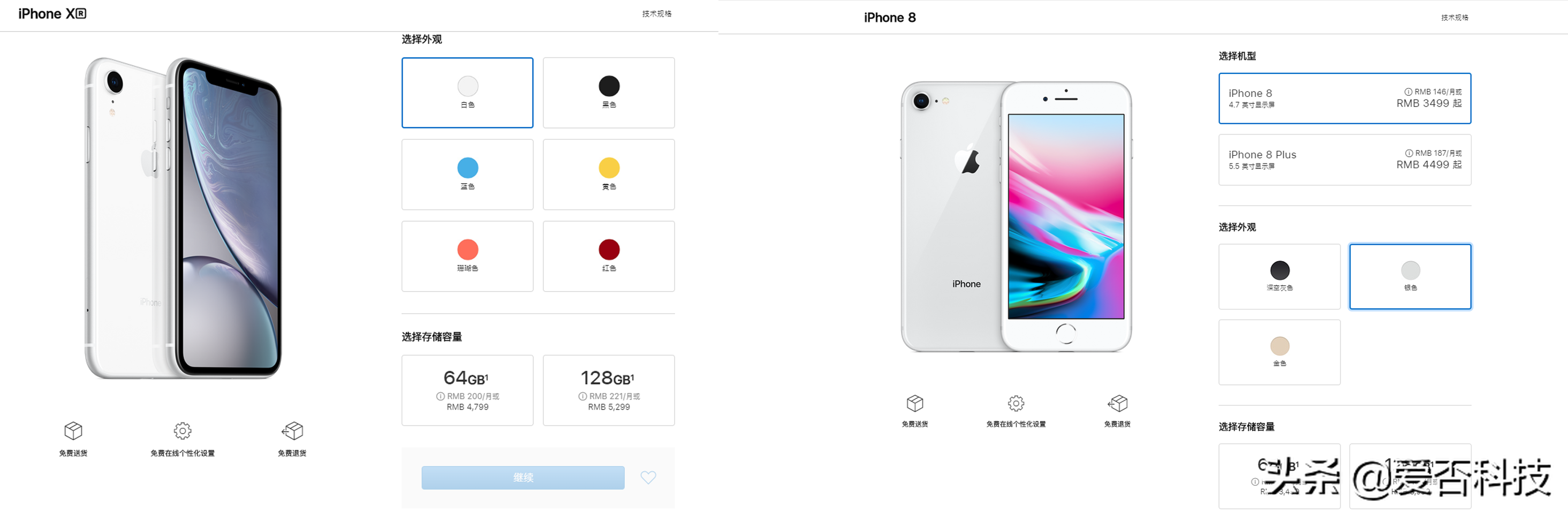Click the online personalization gear icon under iPhone XR
This screenshot has height=514, width=1568.
[183, 430]
